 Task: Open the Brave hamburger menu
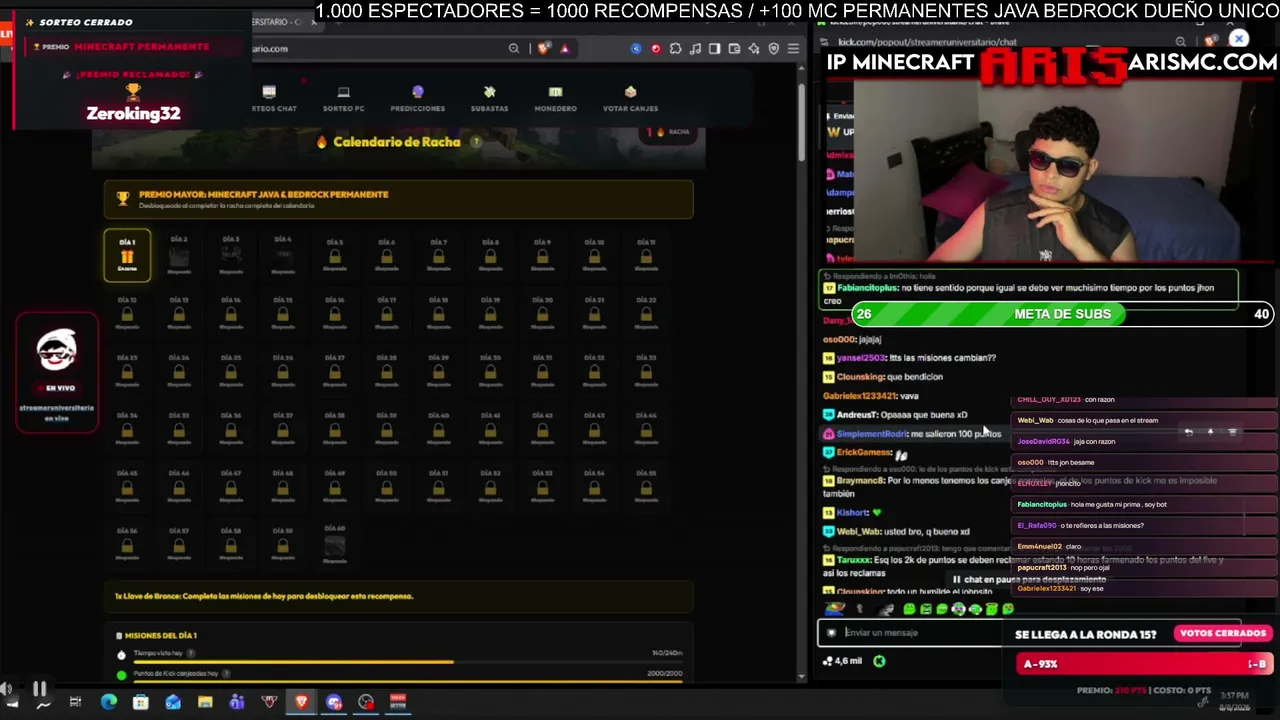(793, 48)
